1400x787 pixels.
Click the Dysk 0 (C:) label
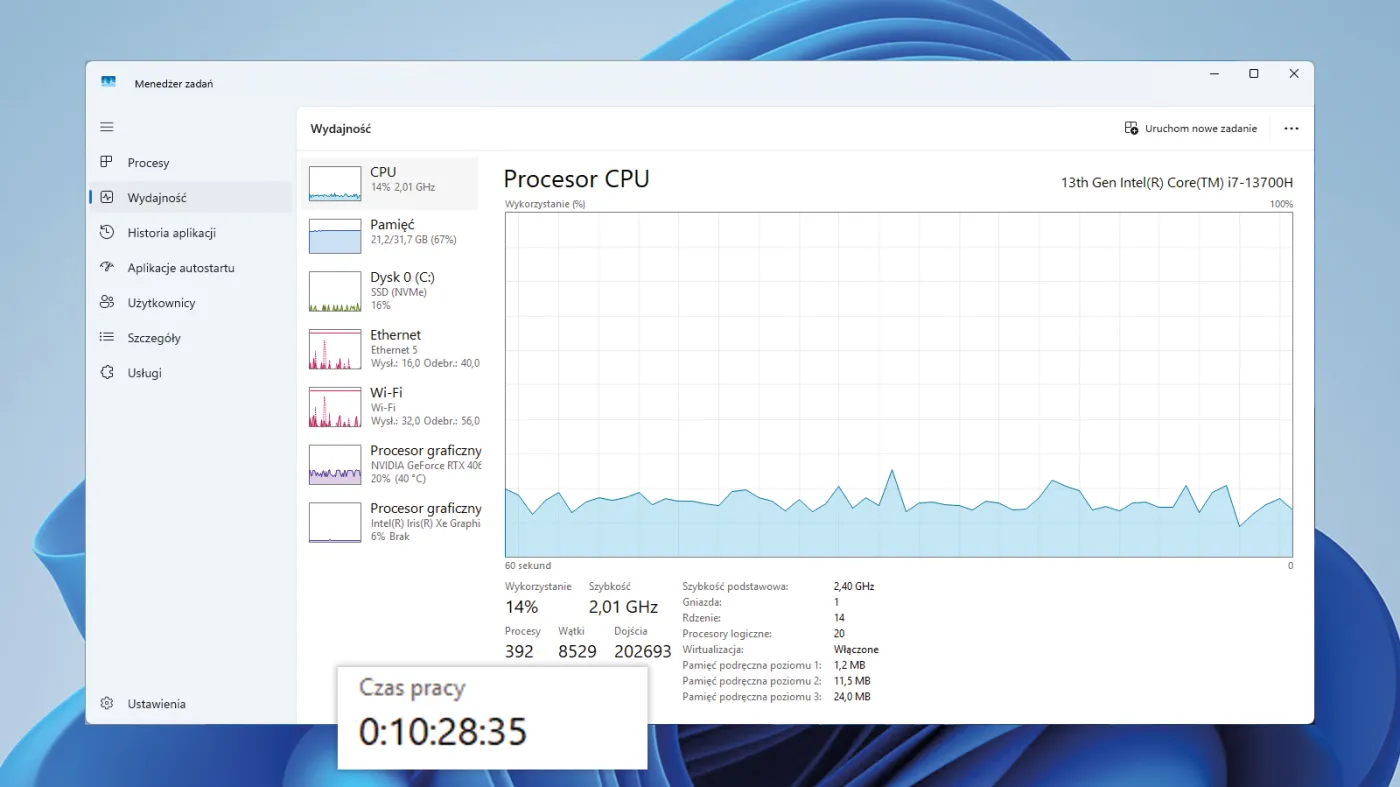[x=402, y=277]
